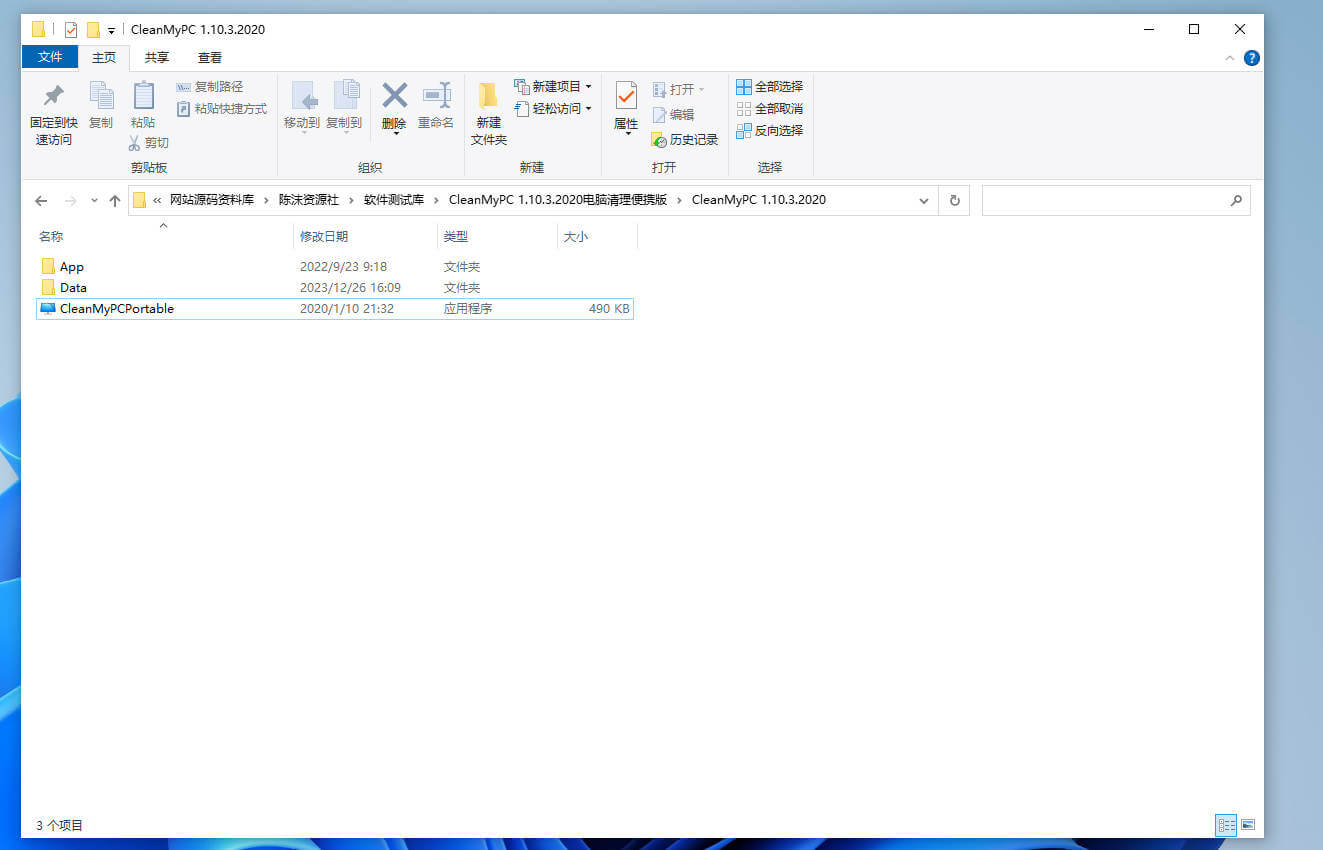This screenshot has height=850, width=1323.
Task: Click the 全部选择 (Select All) button
Action: 770,86
